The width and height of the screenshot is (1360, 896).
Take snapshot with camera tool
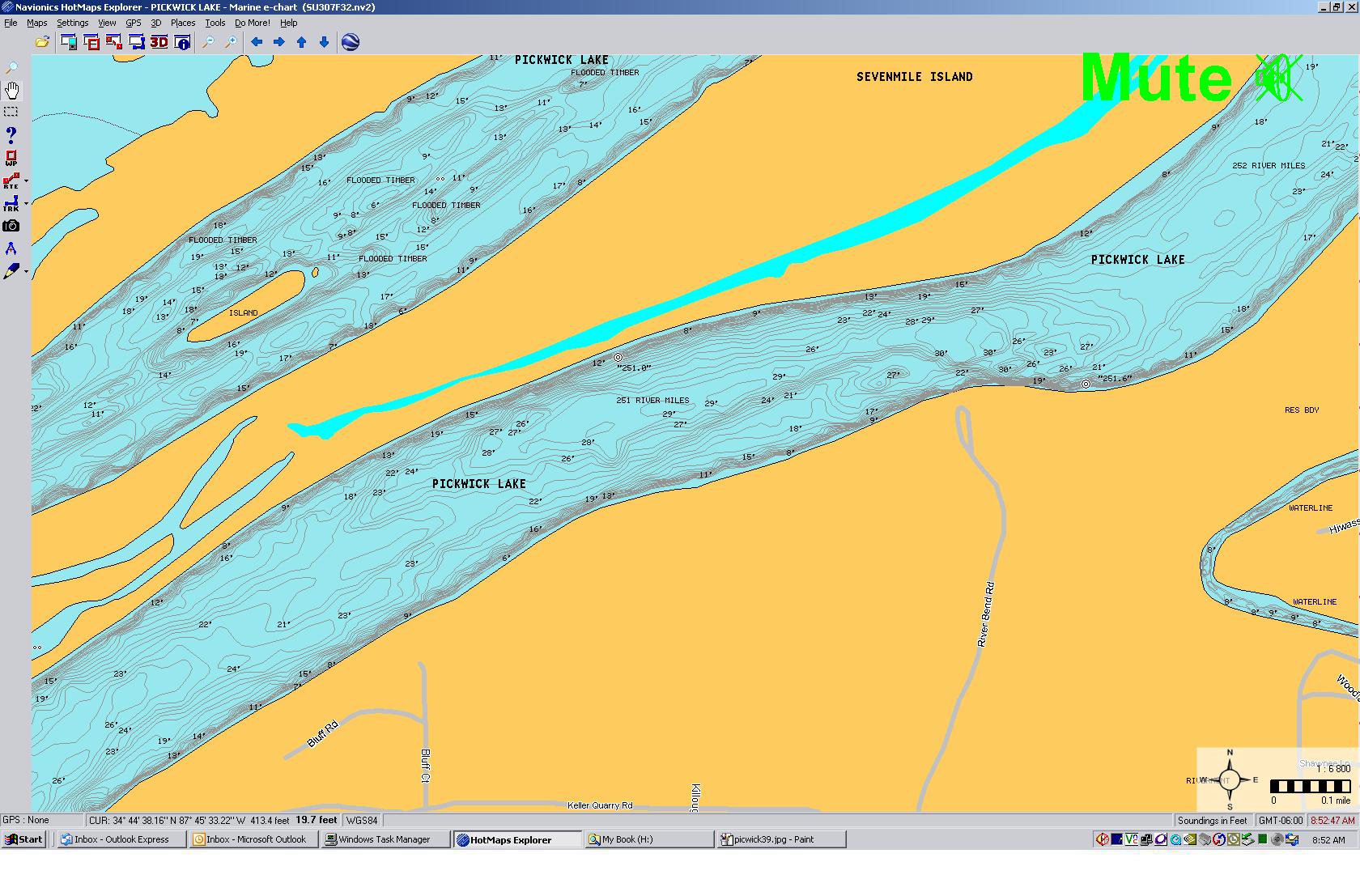coord(11,226)
